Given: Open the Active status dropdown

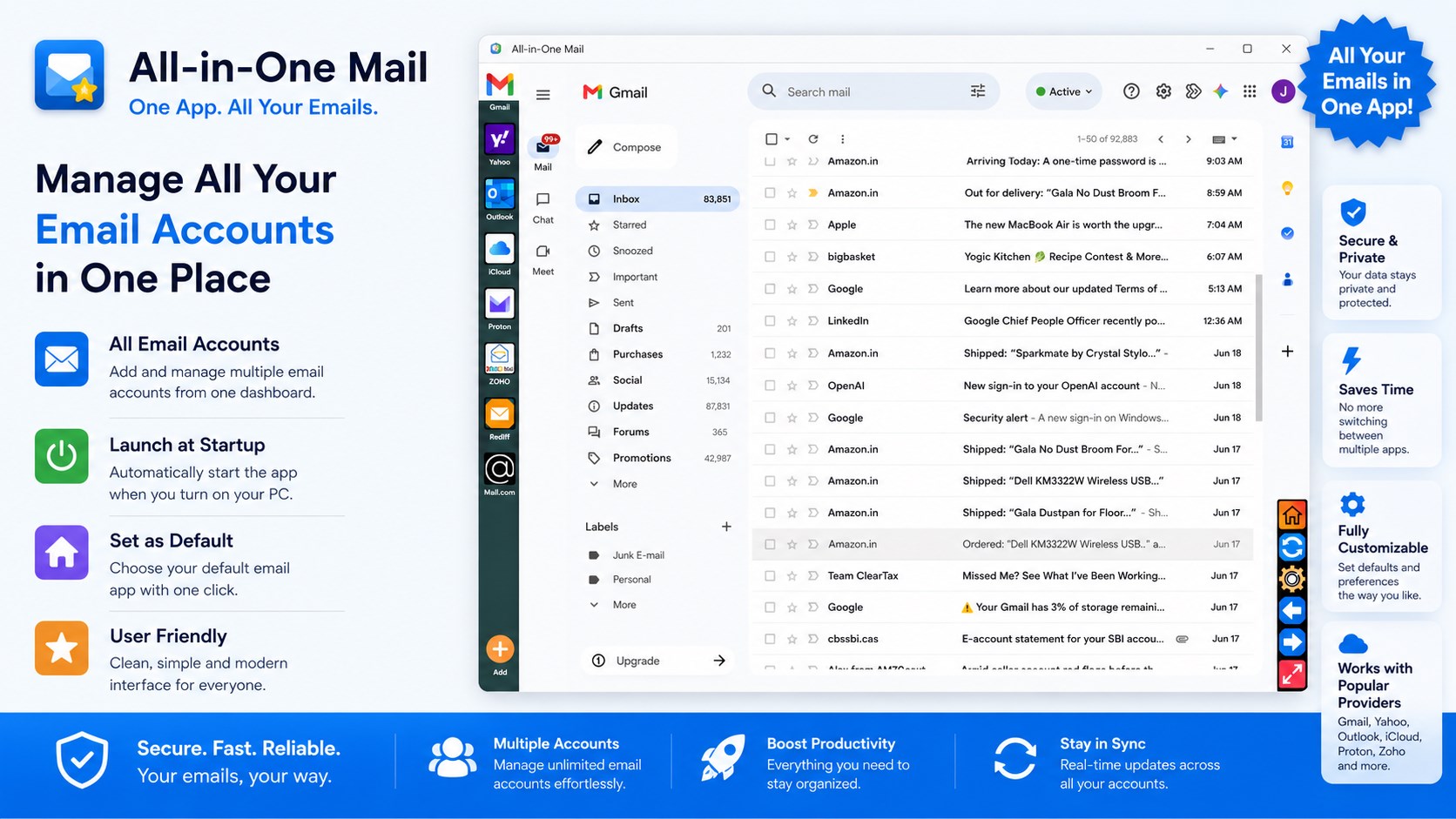Looking at the screenshot, I should 1063,91.
